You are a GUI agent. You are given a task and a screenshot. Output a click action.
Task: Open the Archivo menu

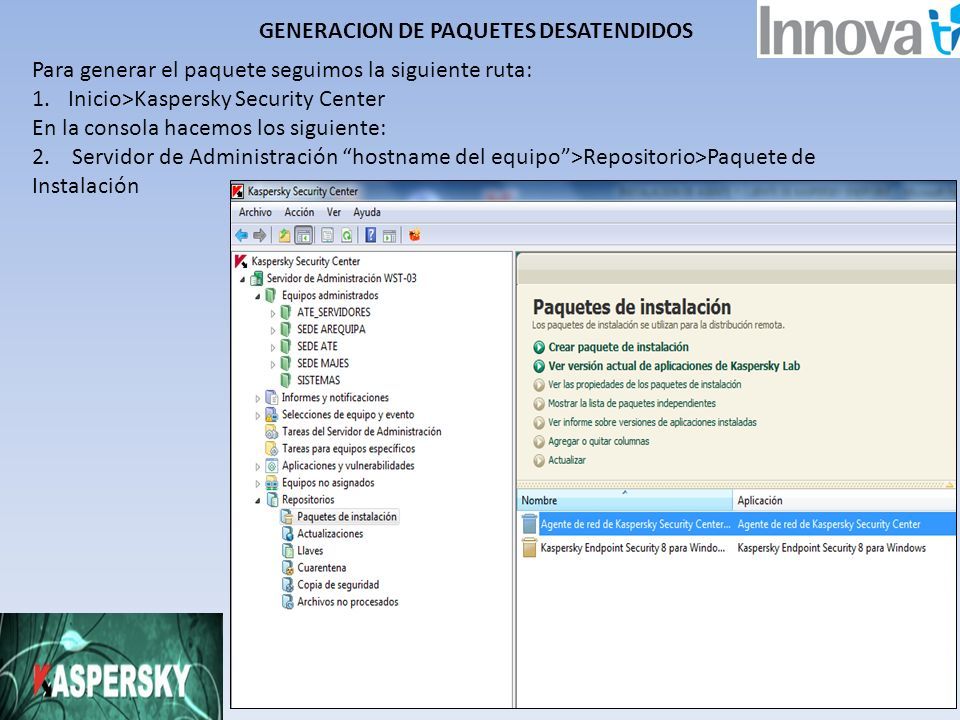[255, 212]
